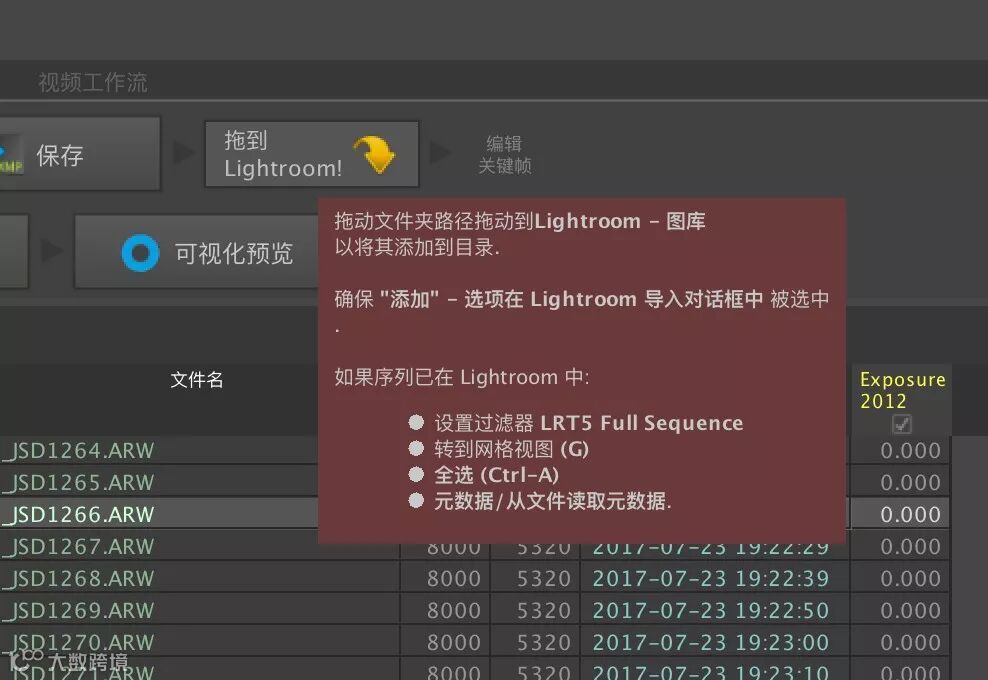Viewport: 988px width, 680px height.
Task: Click exposure value for _JSD1265.ARW
Action: point(910,483)
